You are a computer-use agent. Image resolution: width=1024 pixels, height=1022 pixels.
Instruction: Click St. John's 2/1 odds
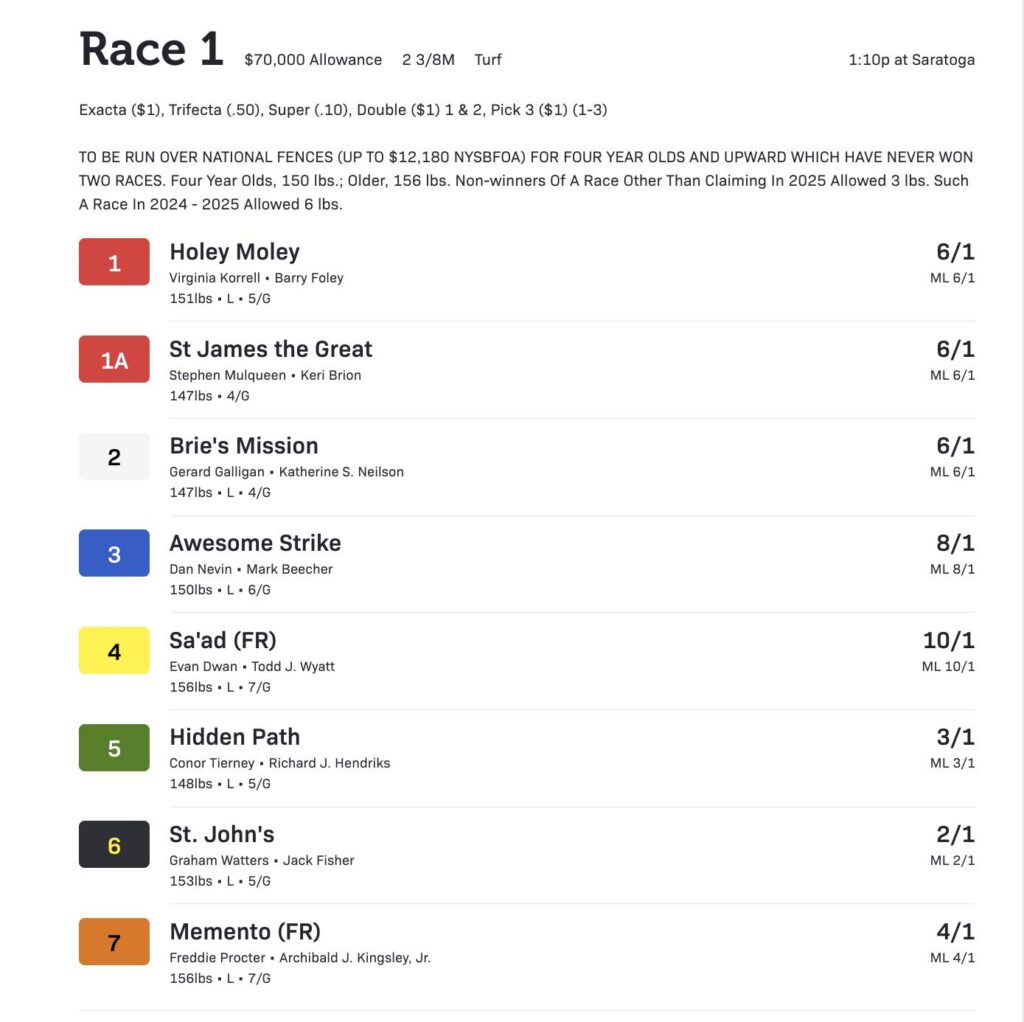point(955,834)
